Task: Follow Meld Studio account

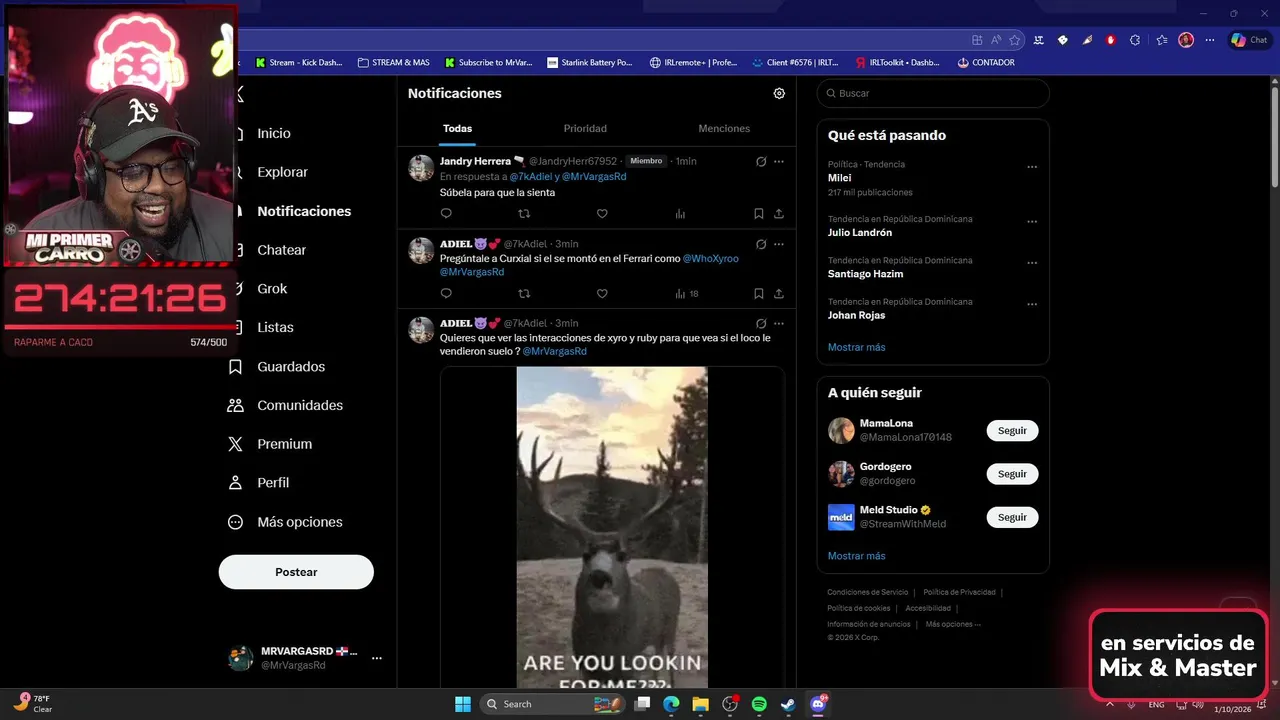Action: point(1012,517)
